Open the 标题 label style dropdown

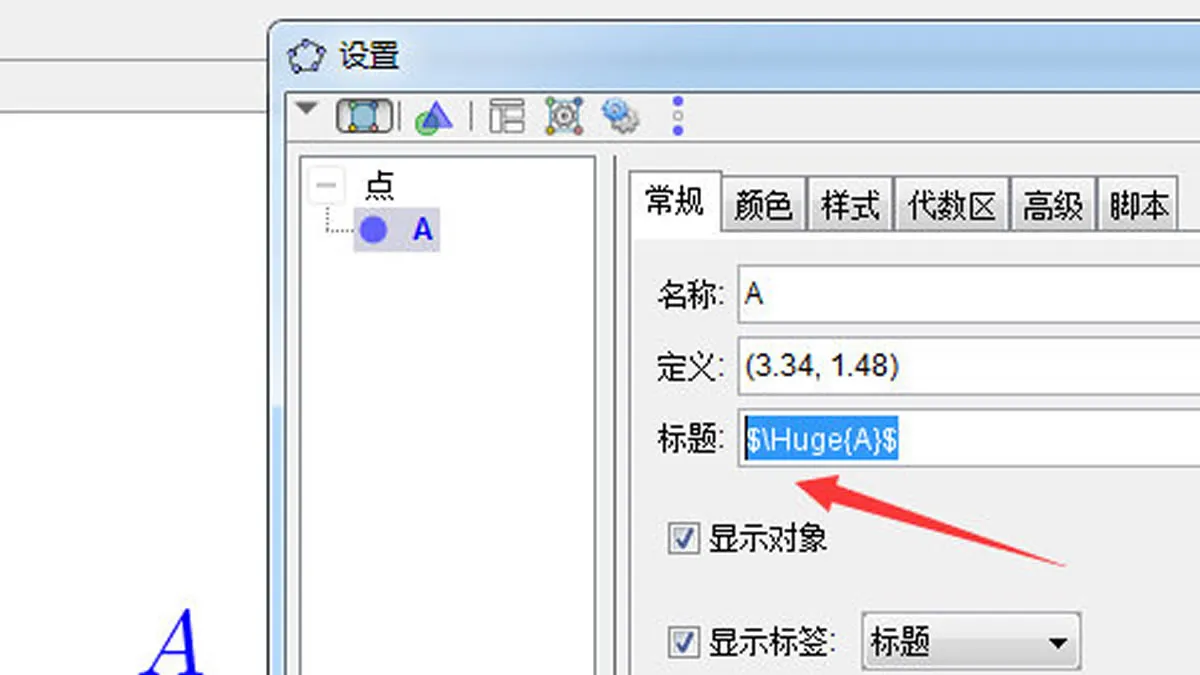coord(970,641)
